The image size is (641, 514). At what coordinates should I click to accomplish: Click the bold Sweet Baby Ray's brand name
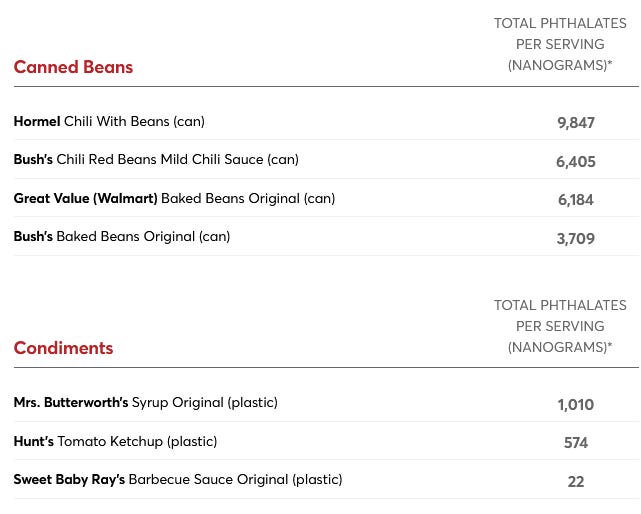(69, 479)
